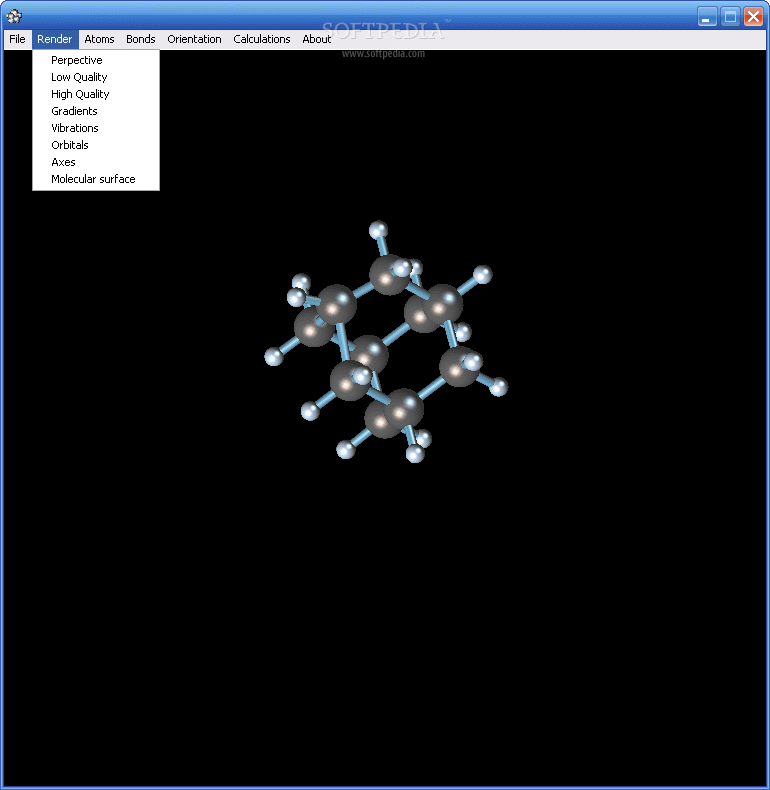Open the Orientation menu
Viewport: 770px width, 790px height.
(x=194, y=39)
